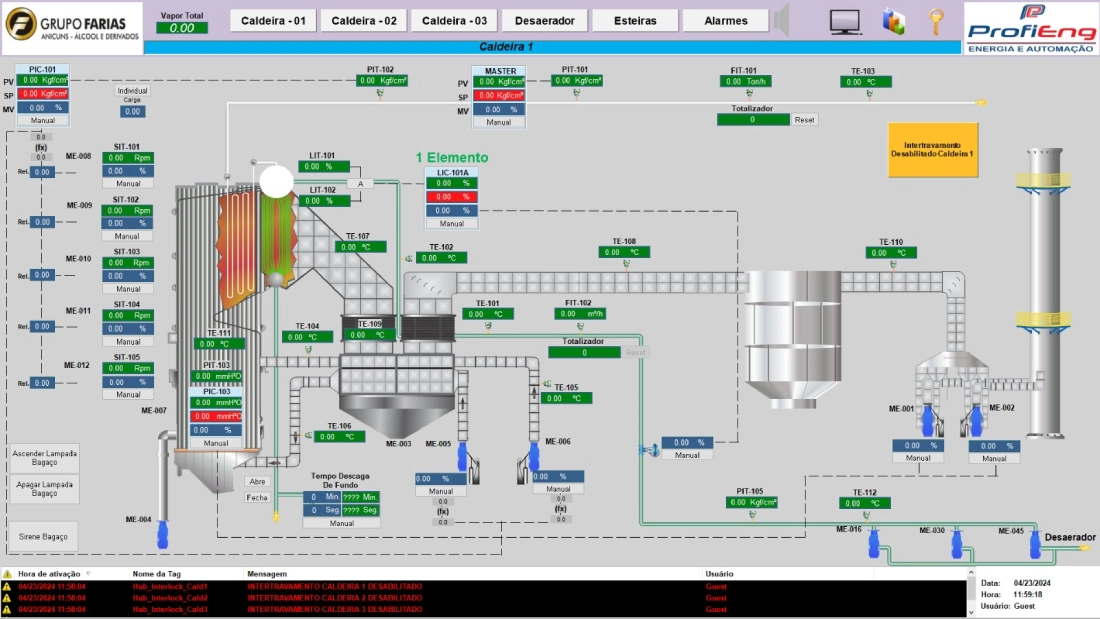Click the sensor icon below TE-108
The width and height of the screenshot is (1100, 619).
click(626, 264)
